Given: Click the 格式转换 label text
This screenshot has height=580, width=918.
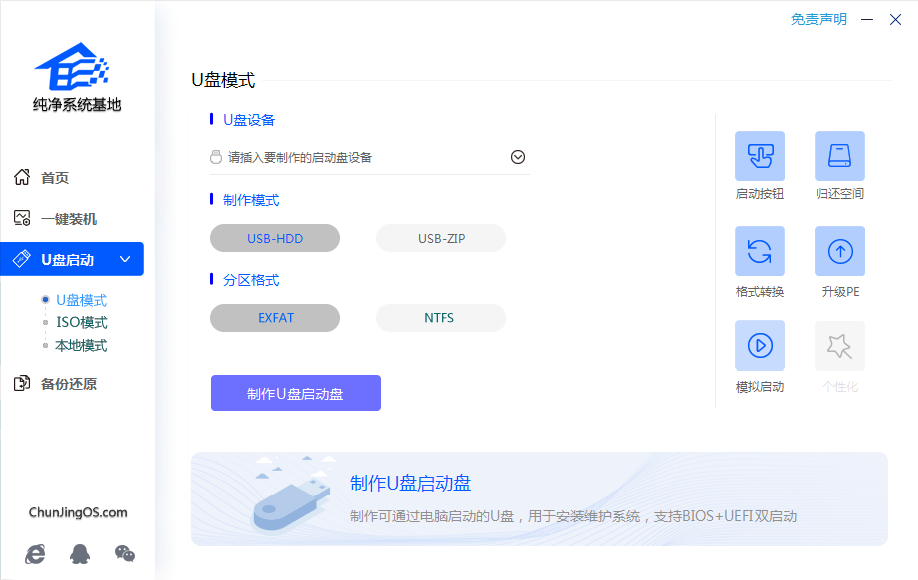Looking at the screenshot, I should coord(759,291).
